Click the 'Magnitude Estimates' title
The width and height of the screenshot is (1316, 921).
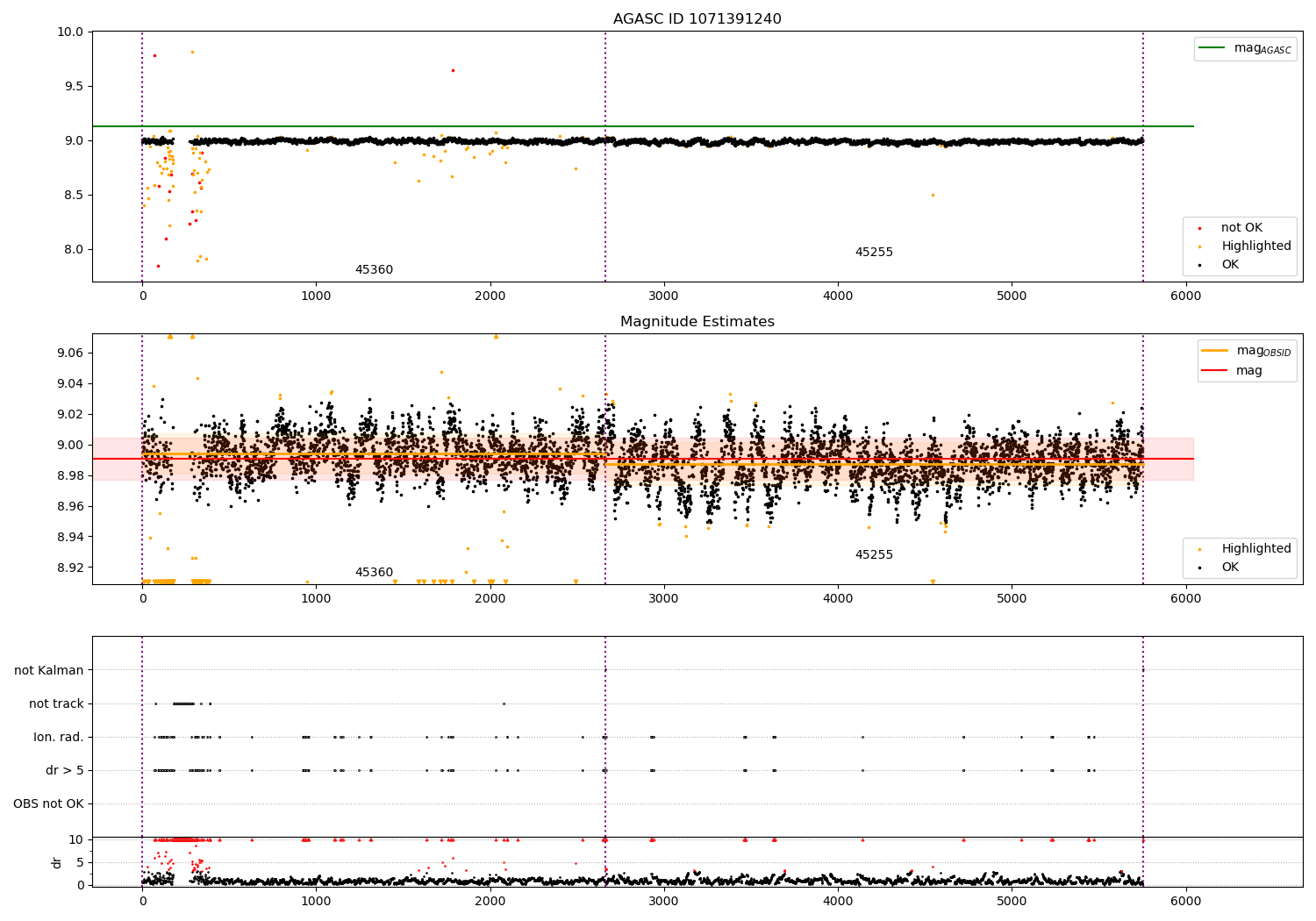coord(697,322)
